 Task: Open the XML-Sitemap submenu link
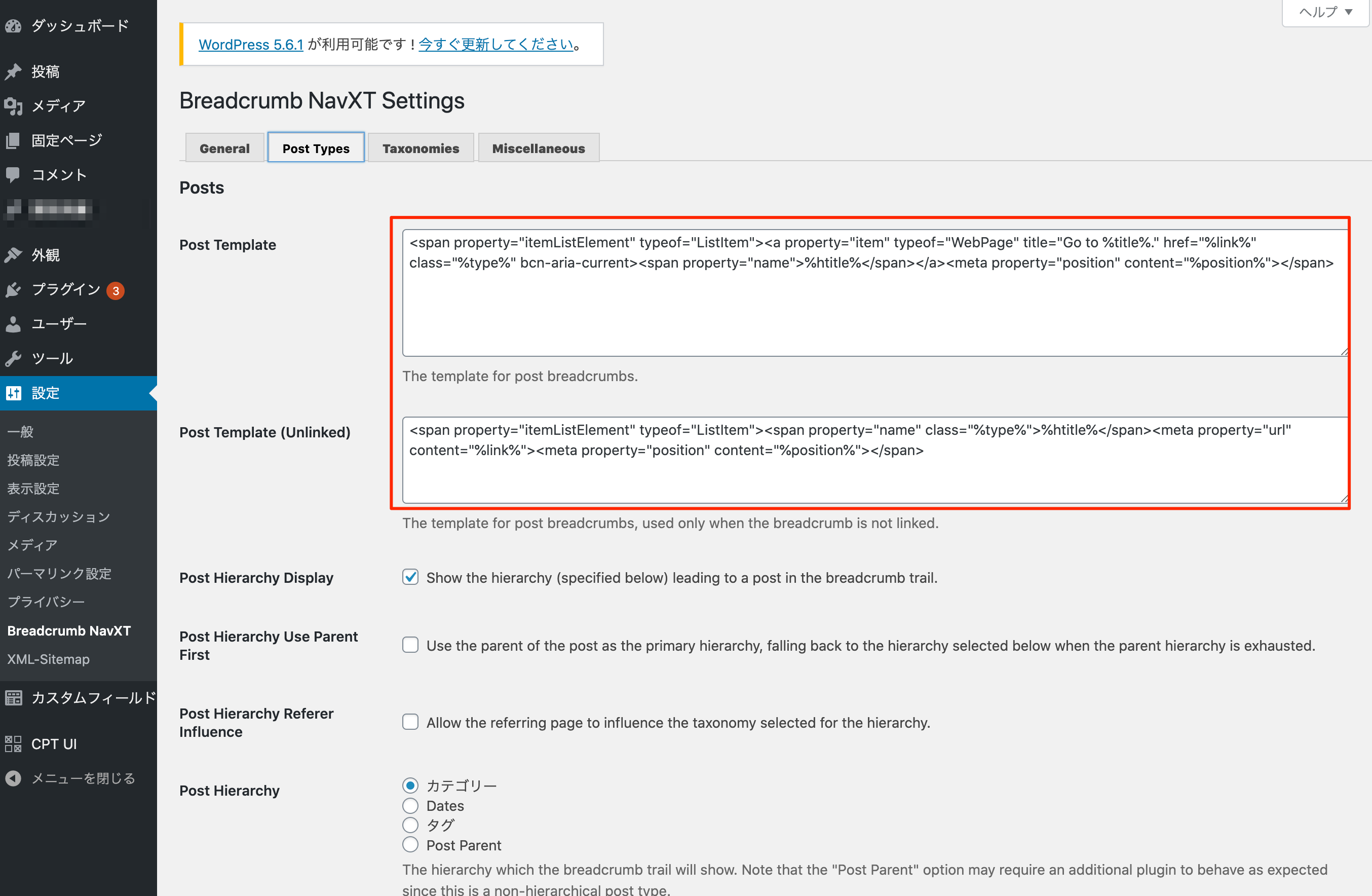click(49, 659)
